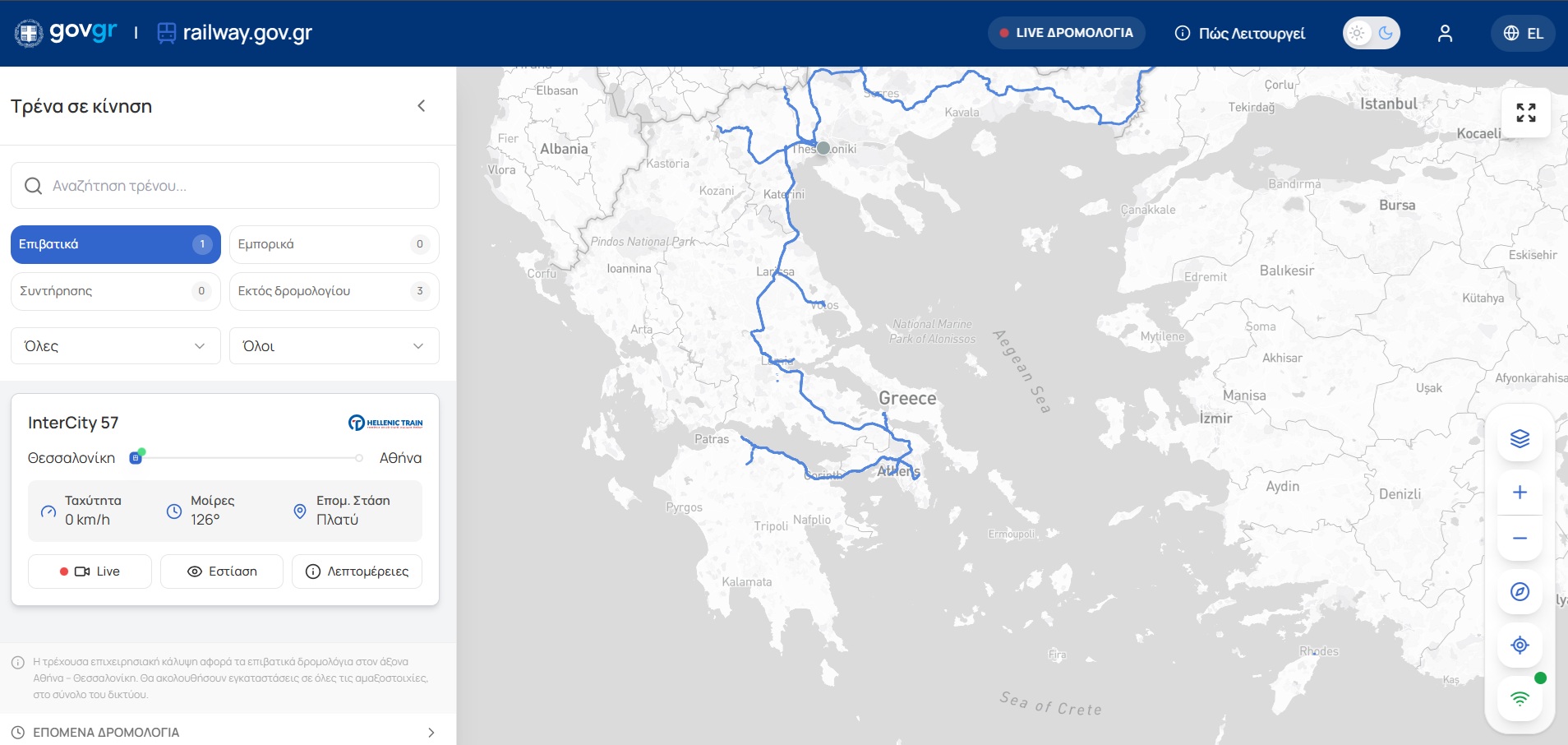This screenshot has height=745, width=1568.
Task: Open the Όλοι dropdown
Action: pyautogui.click(x=334, y=346)
